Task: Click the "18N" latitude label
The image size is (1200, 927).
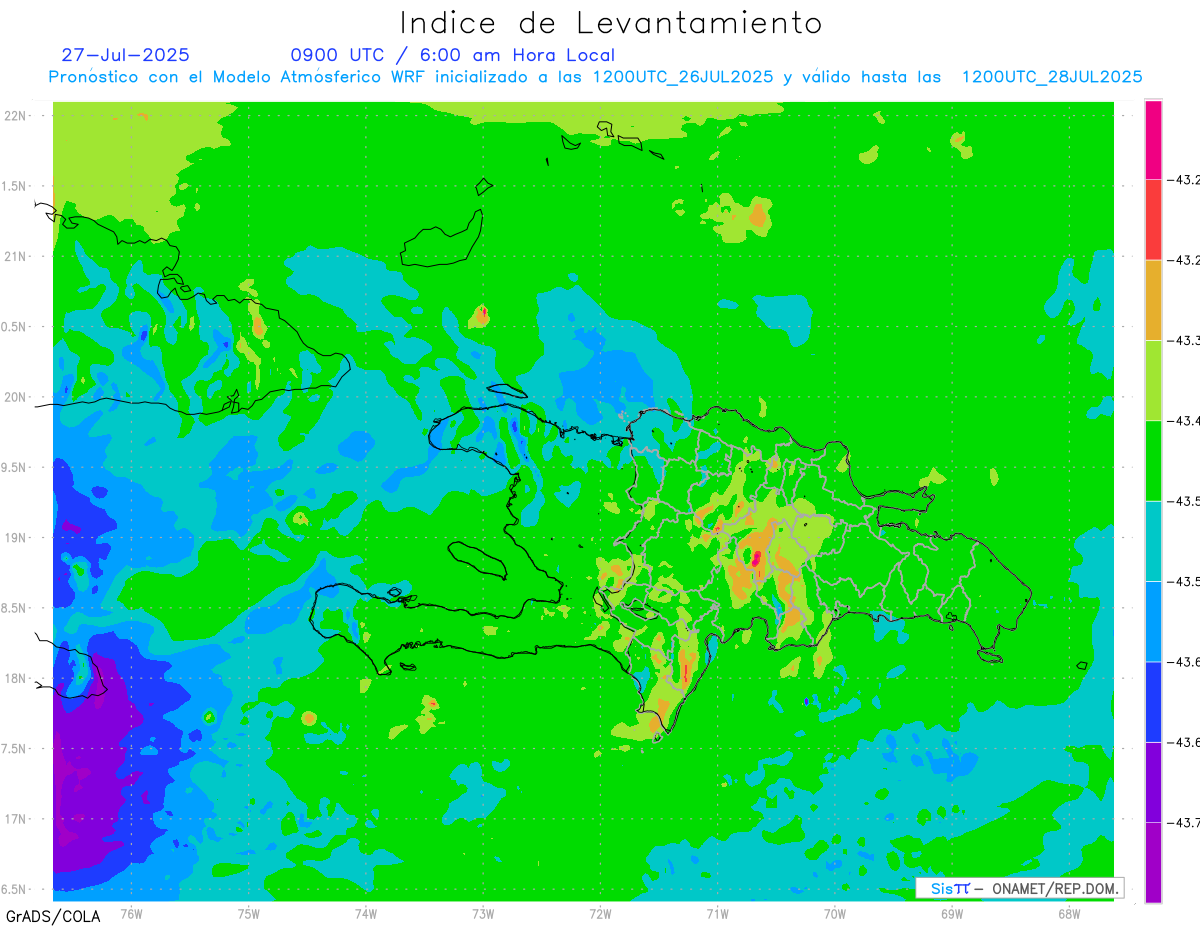Action: tap(17, 678)
